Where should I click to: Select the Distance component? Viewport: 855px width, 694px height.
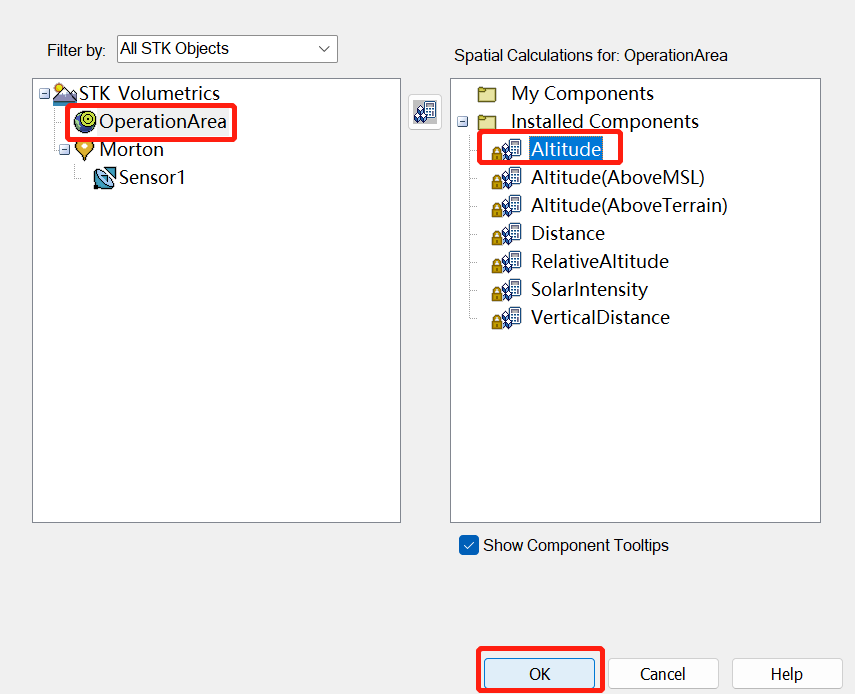[x=567, y=234]
